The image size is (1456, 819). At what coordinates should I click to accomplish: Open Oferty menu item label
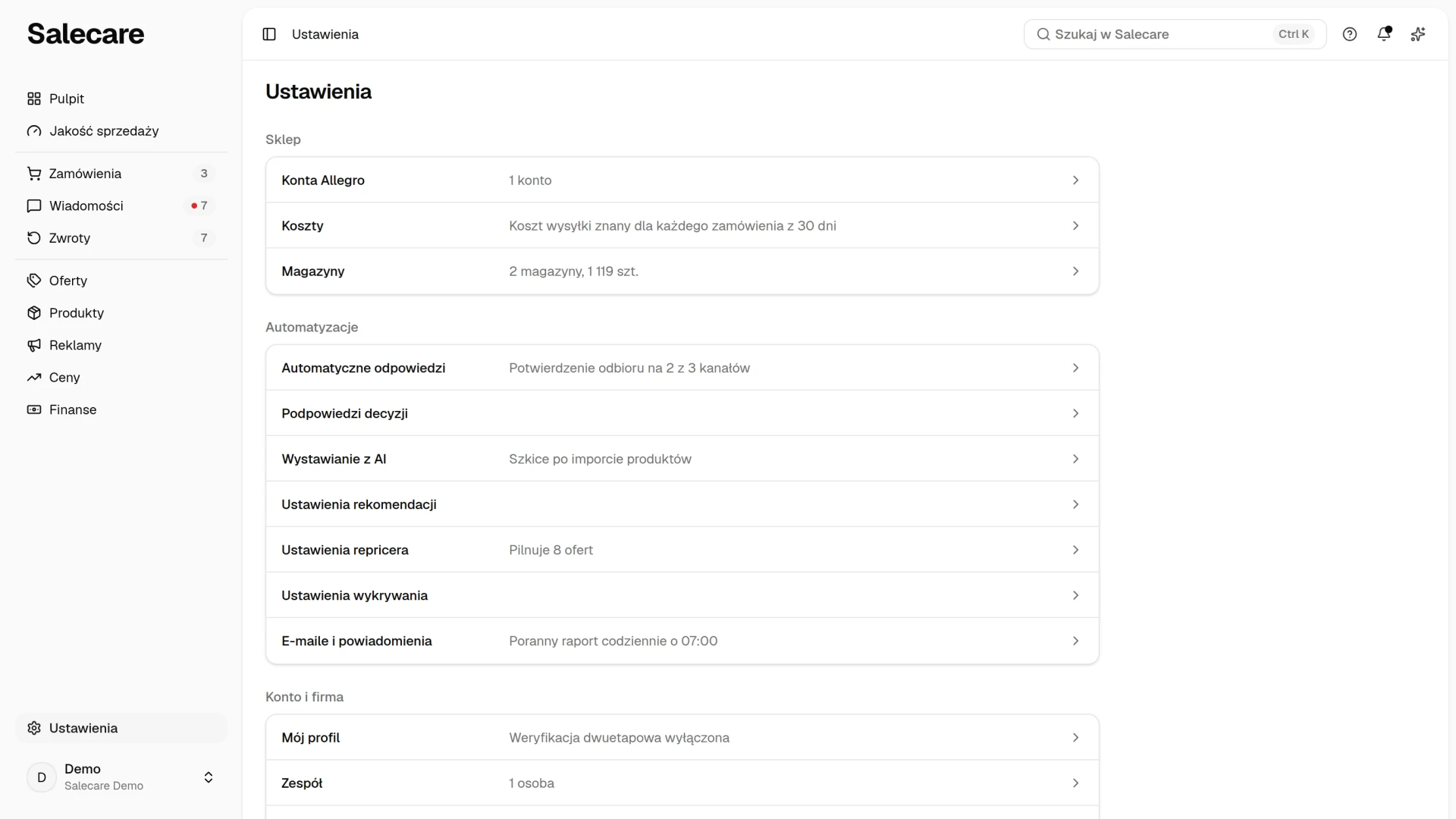[68, 281]
